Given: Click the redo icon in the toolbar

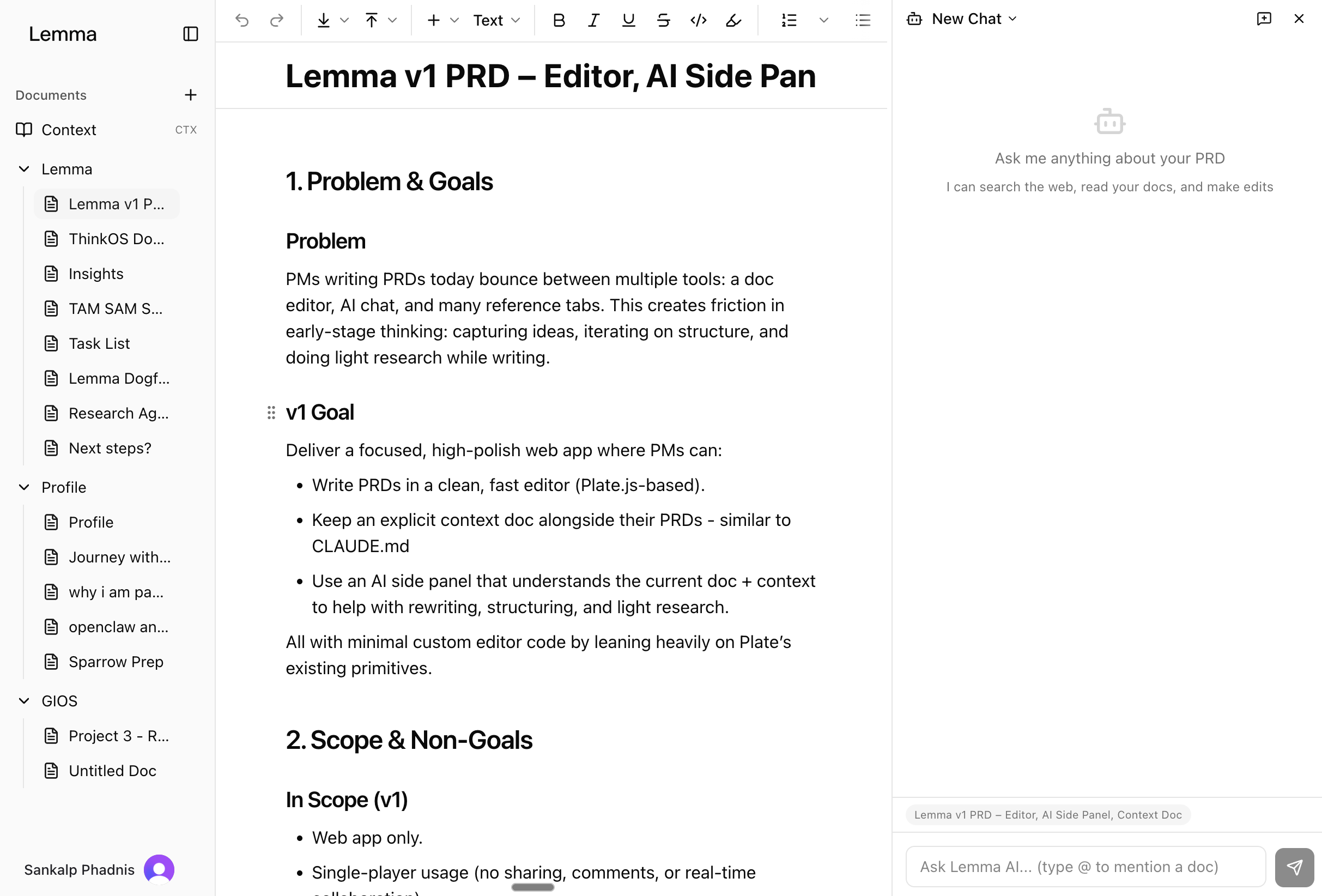Looking at the screenshot, I should tap(276, 20).
